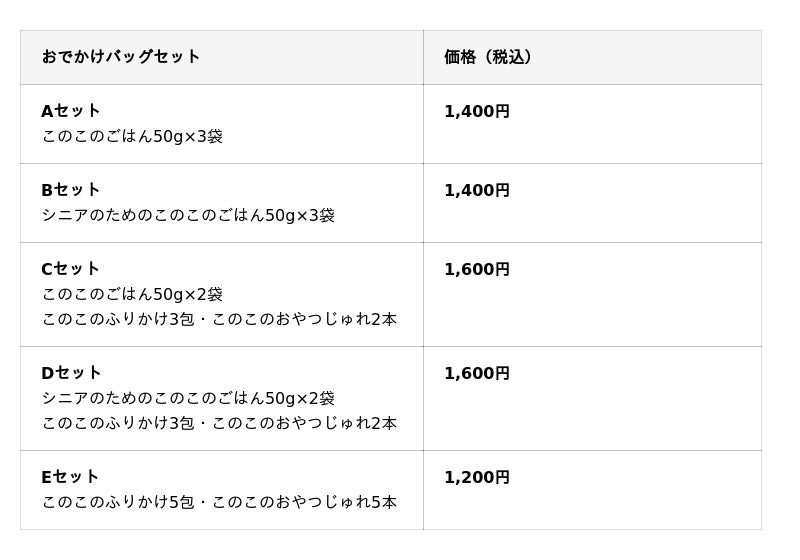Click このこのごはん50g×2袋 in Cセット

132,294
